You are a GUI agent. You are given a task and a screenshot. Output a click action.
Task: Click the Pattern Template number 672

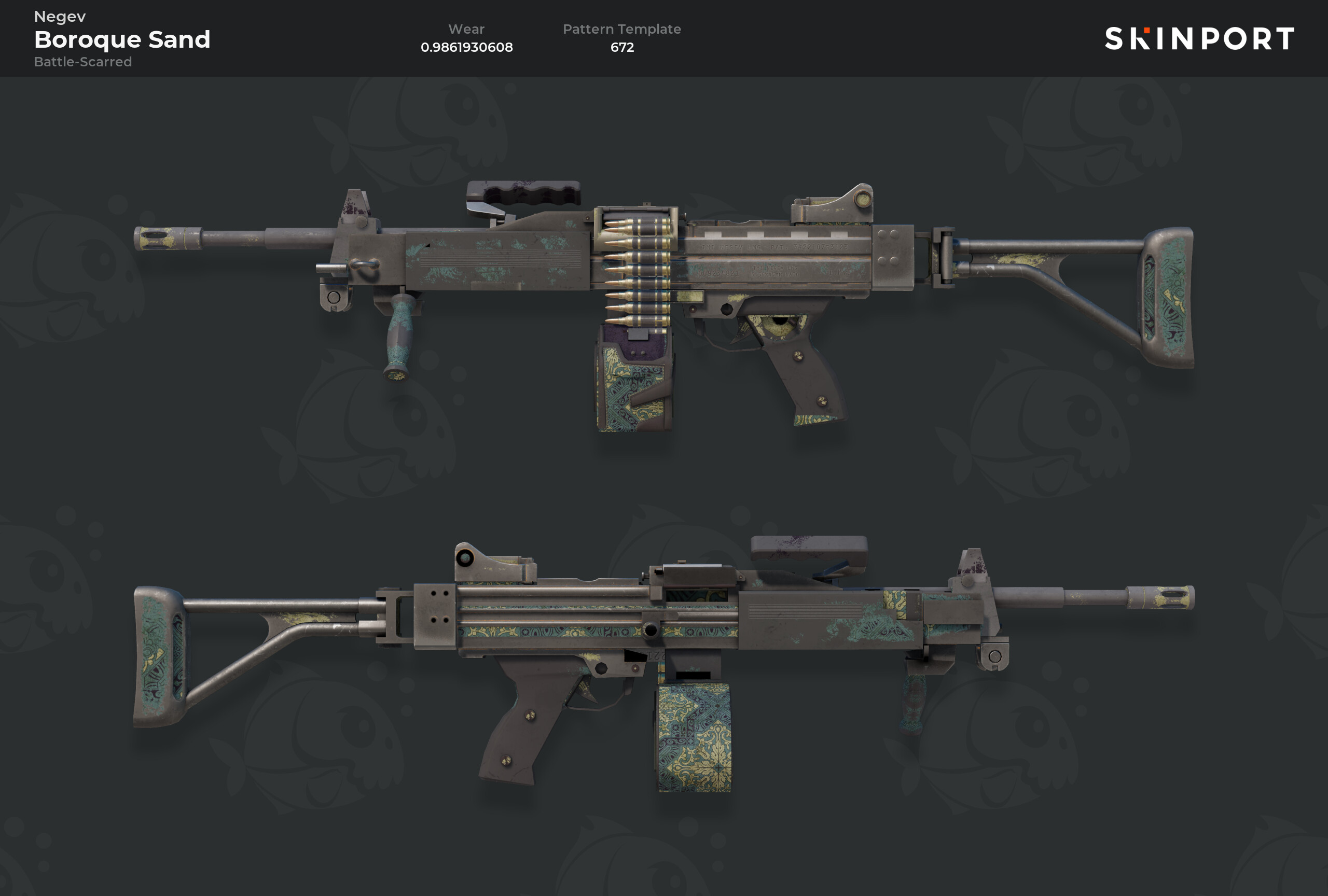click(x=622, y=47)
